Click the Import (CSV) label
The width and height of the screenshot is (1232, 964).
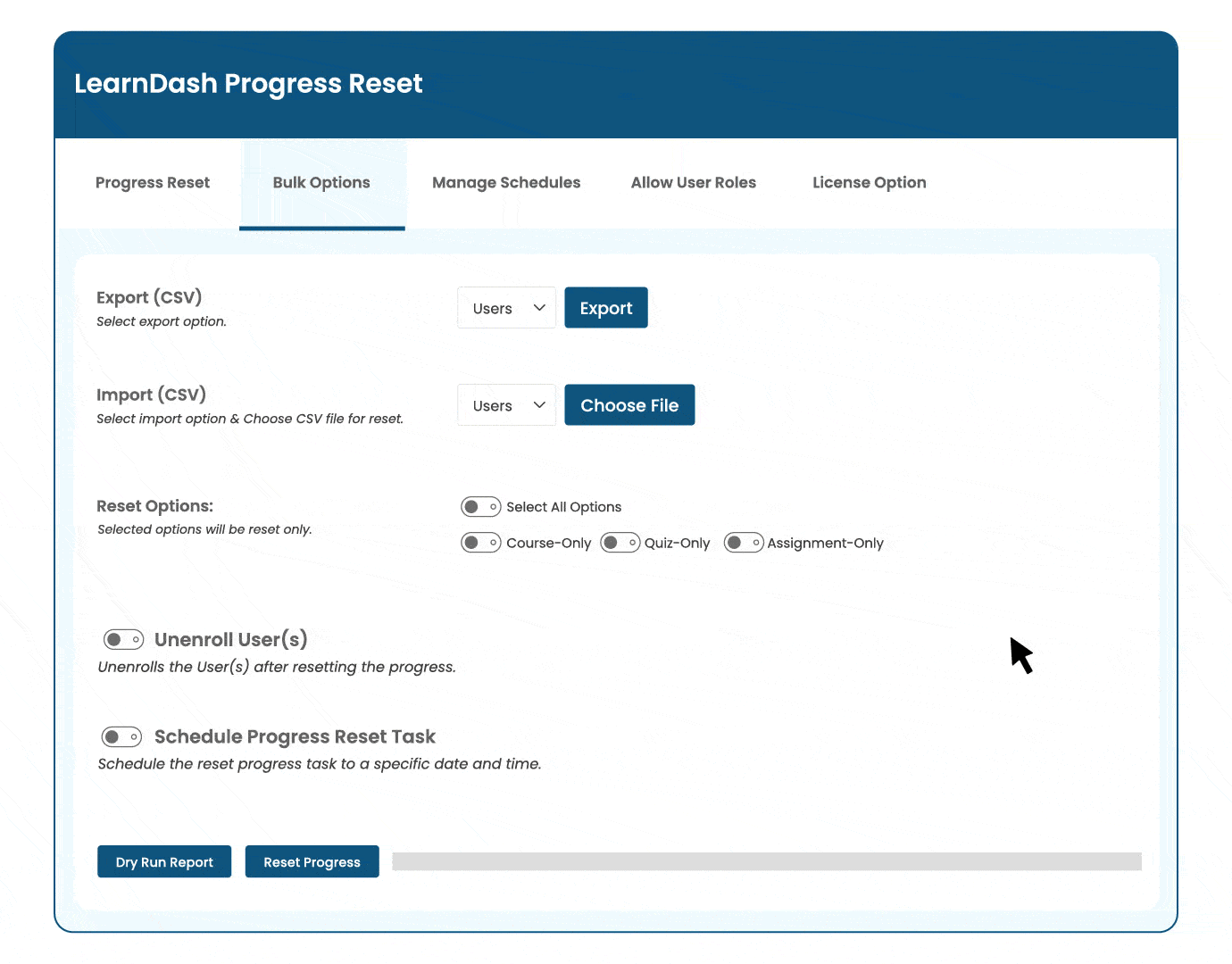(152, 395)
